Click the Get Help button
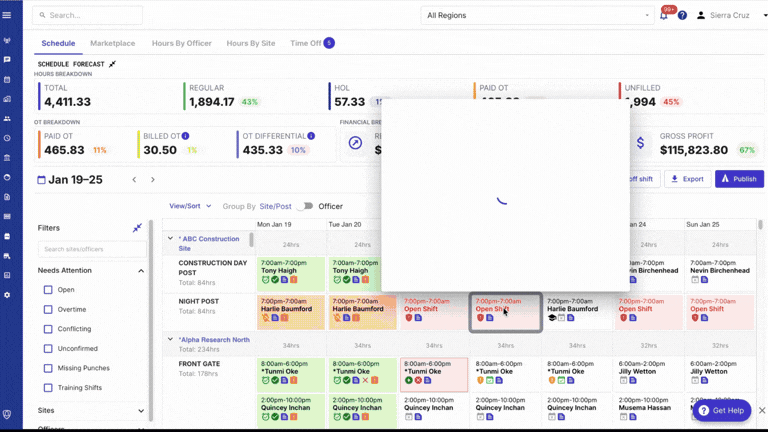Image resolution: width=768 pixels, height=432 pixels. (x=722, y=410)
